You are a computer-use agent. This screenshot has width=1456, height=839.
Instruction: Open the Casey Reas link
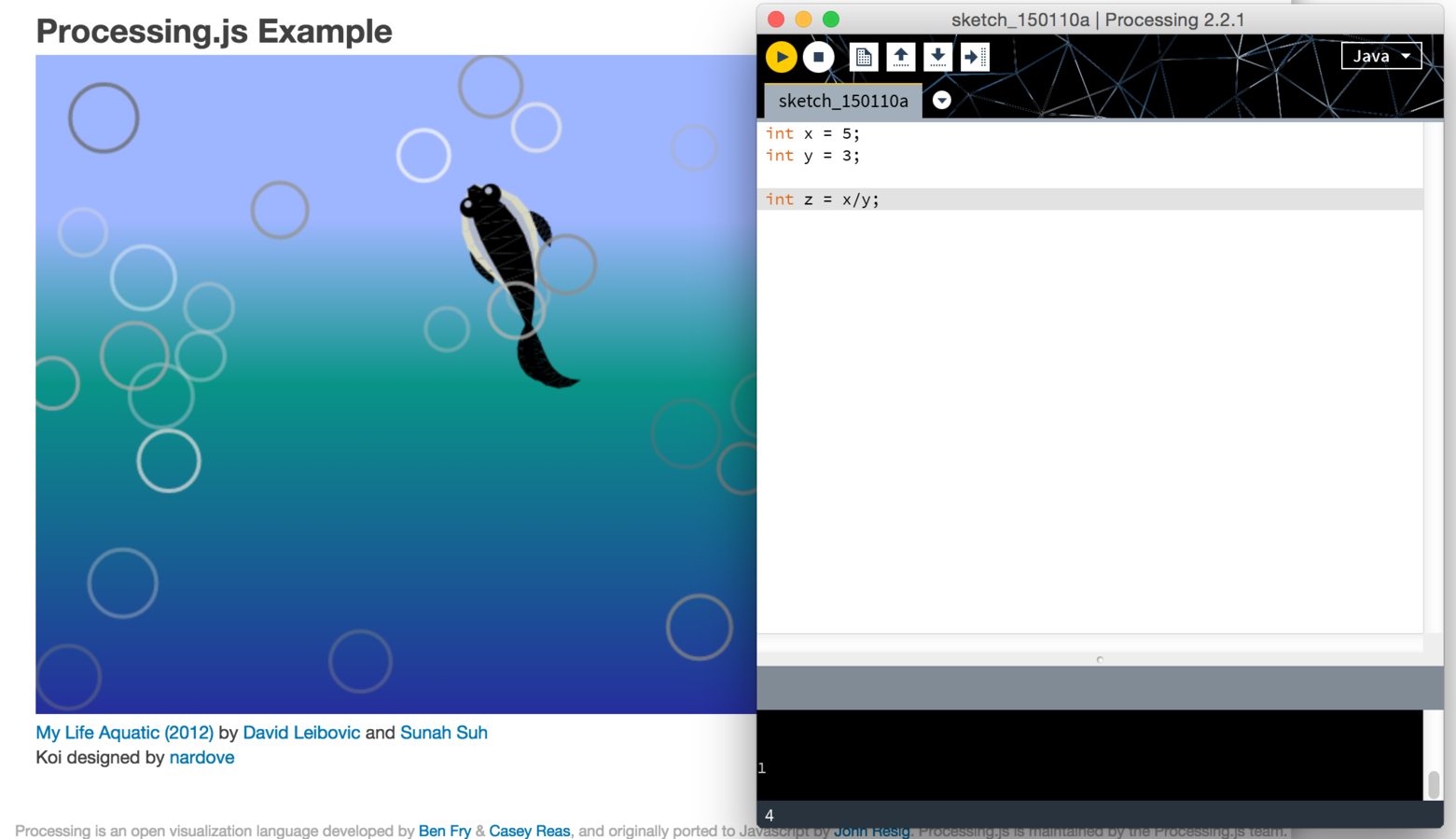tap(530, 831)
